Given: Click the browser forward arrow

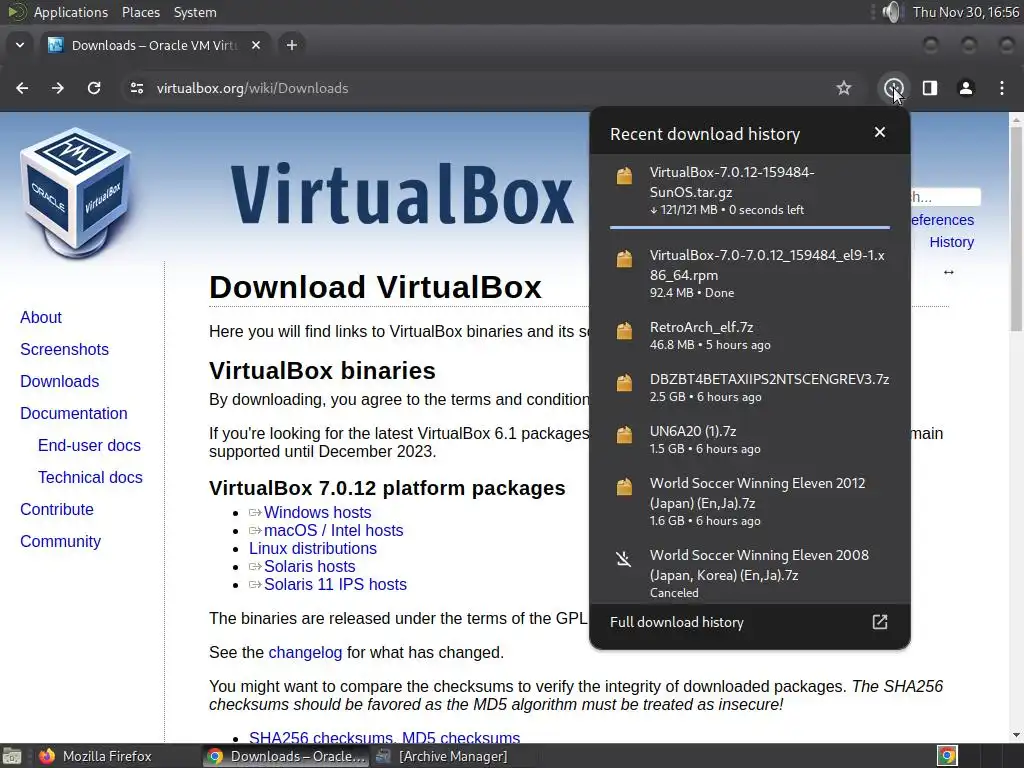Looking at the screenshot, I should tap(58, 88).
